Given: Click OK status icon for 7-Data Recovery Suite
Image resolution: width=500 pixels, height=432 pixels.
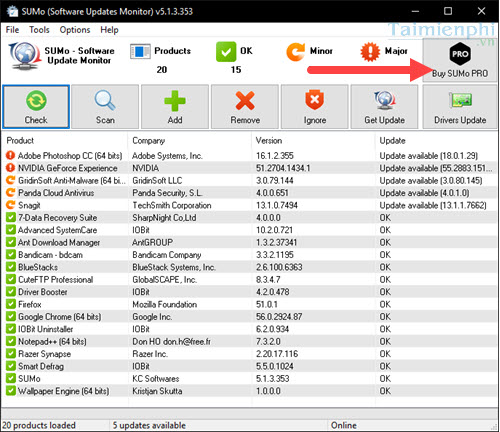Looking at the screenshot, I should point(11,218).
